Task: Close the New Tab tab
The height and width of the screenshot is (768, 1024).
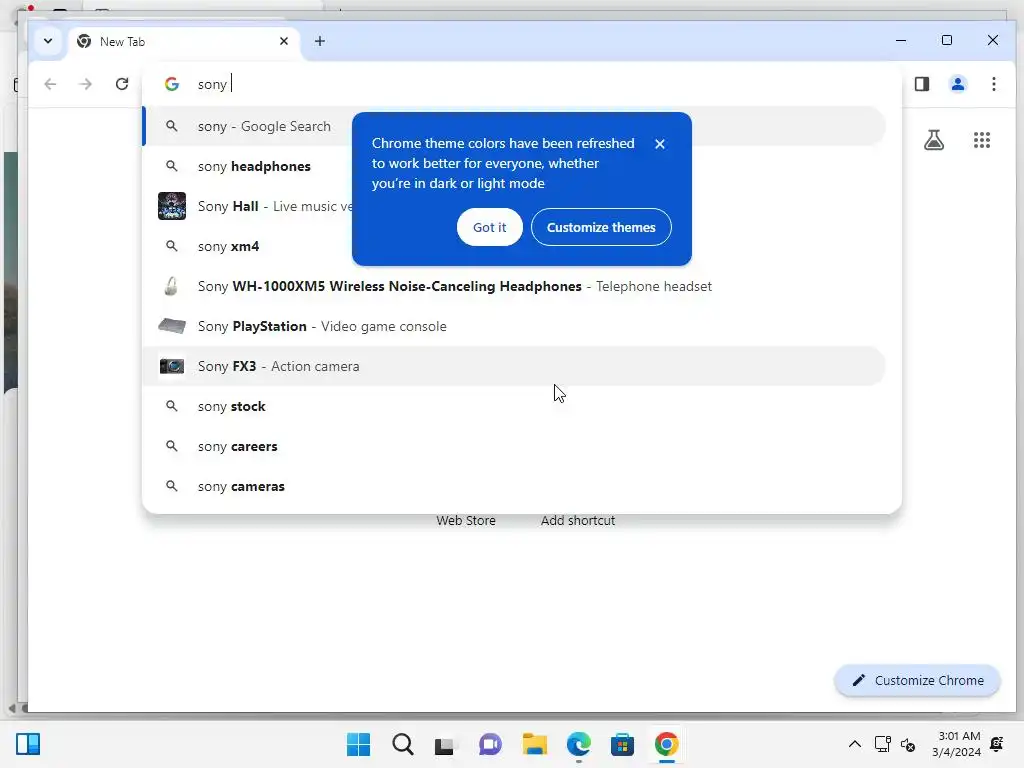Action: pyautogui.click(x=283, y=41)
